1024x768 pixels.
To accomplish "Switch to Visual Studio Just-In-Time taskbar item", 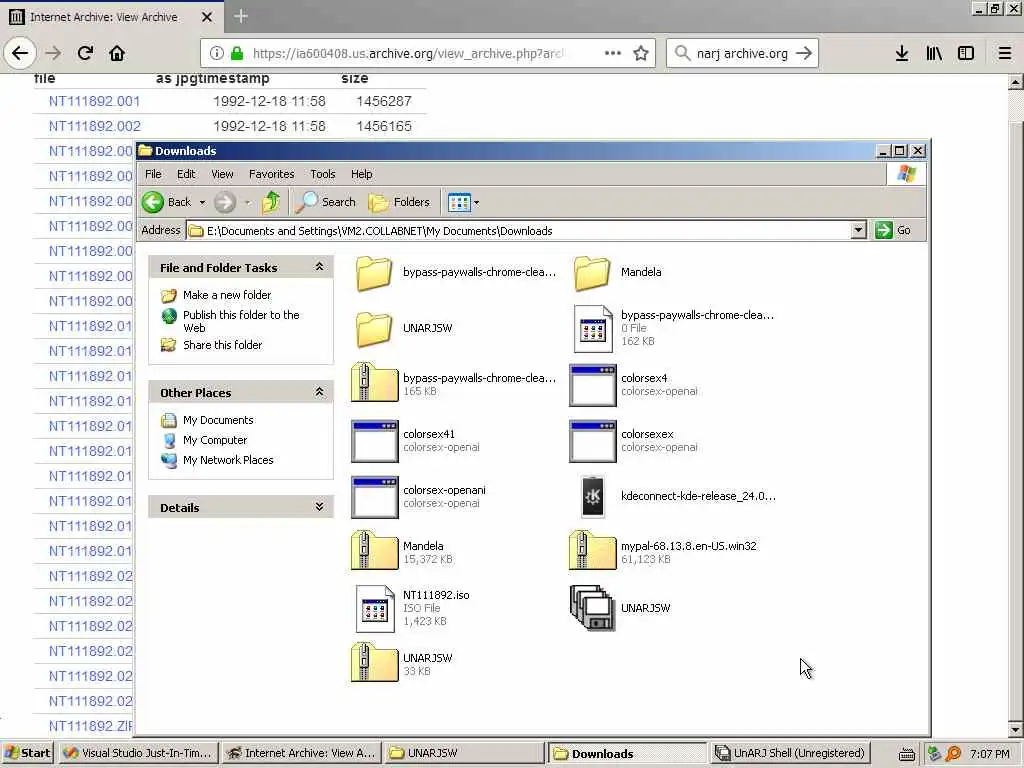I will click(138, 753).
